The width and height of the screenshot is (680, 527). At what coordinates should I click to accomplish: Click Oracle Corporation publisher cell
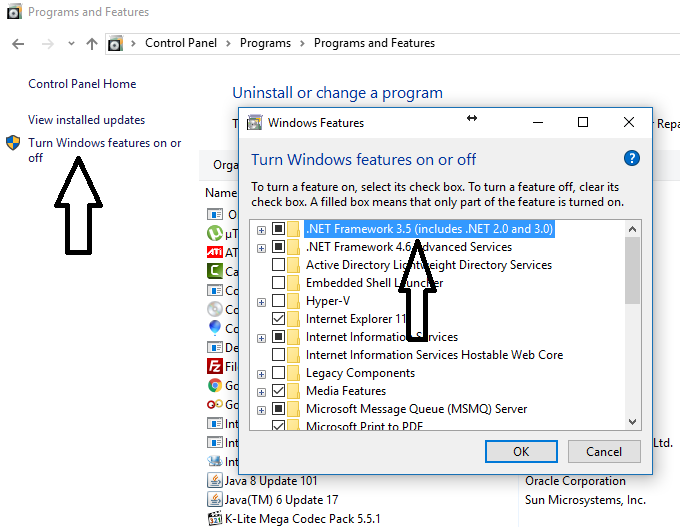575,481
